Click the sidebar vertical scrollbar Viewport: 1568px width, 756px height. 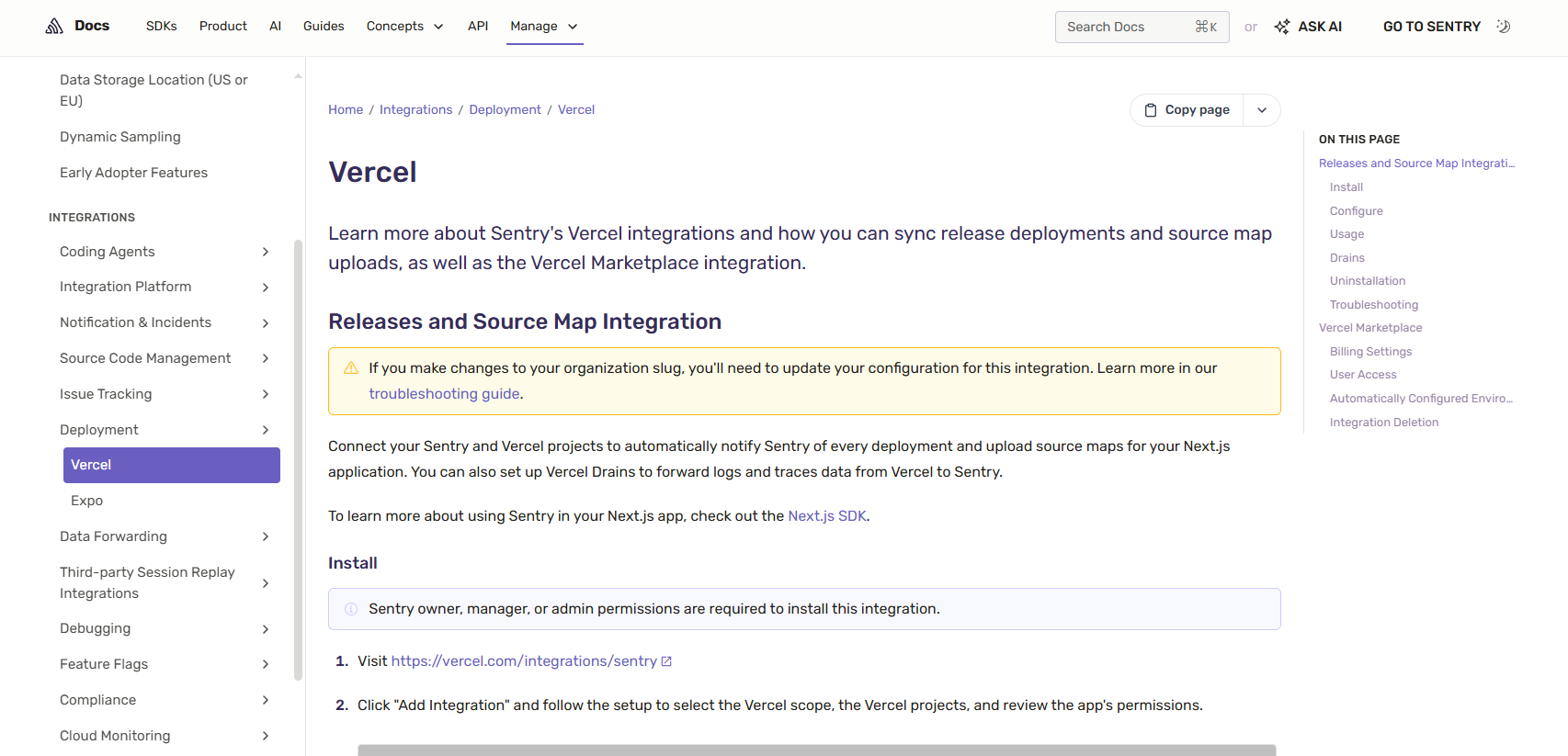point(298,459)
